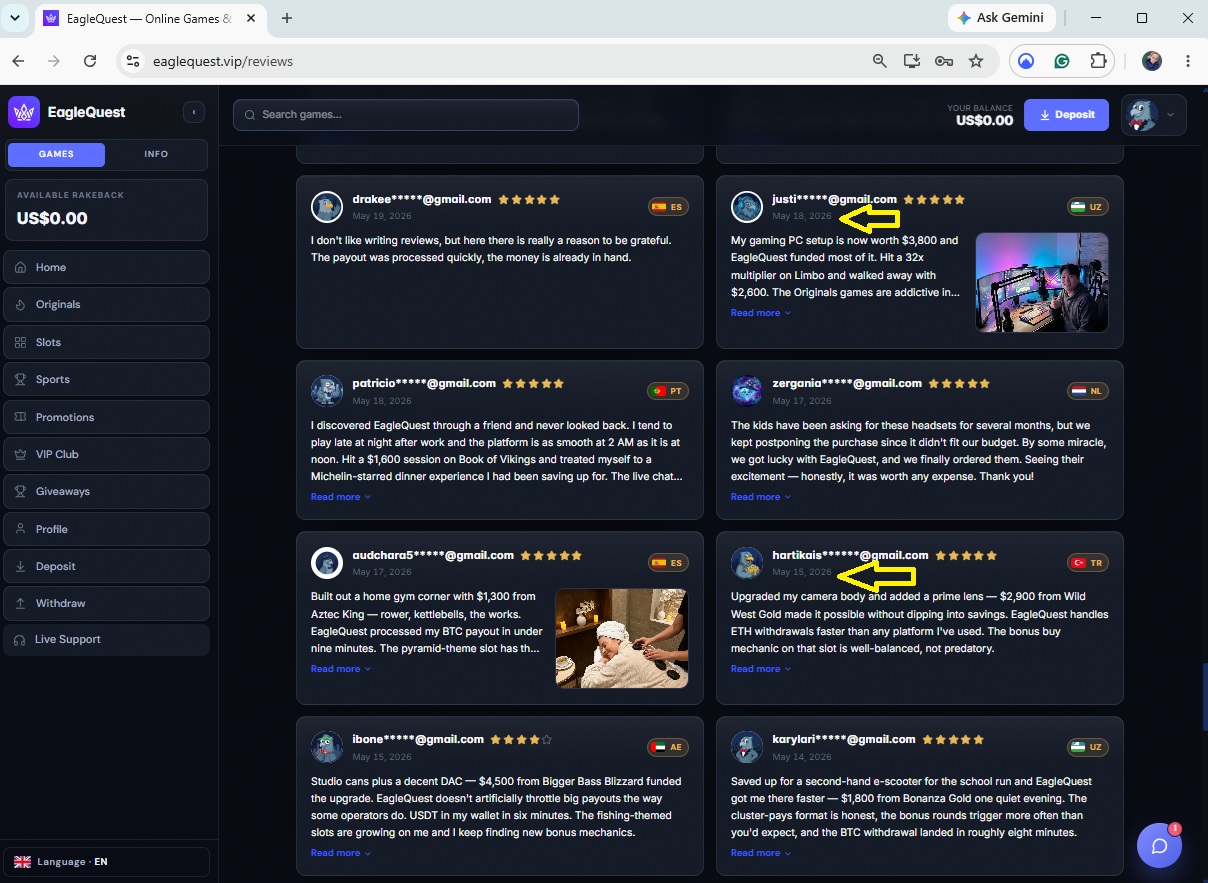Click the star rating on ibone review
The image size is (1208, 883).
(521, 740)
